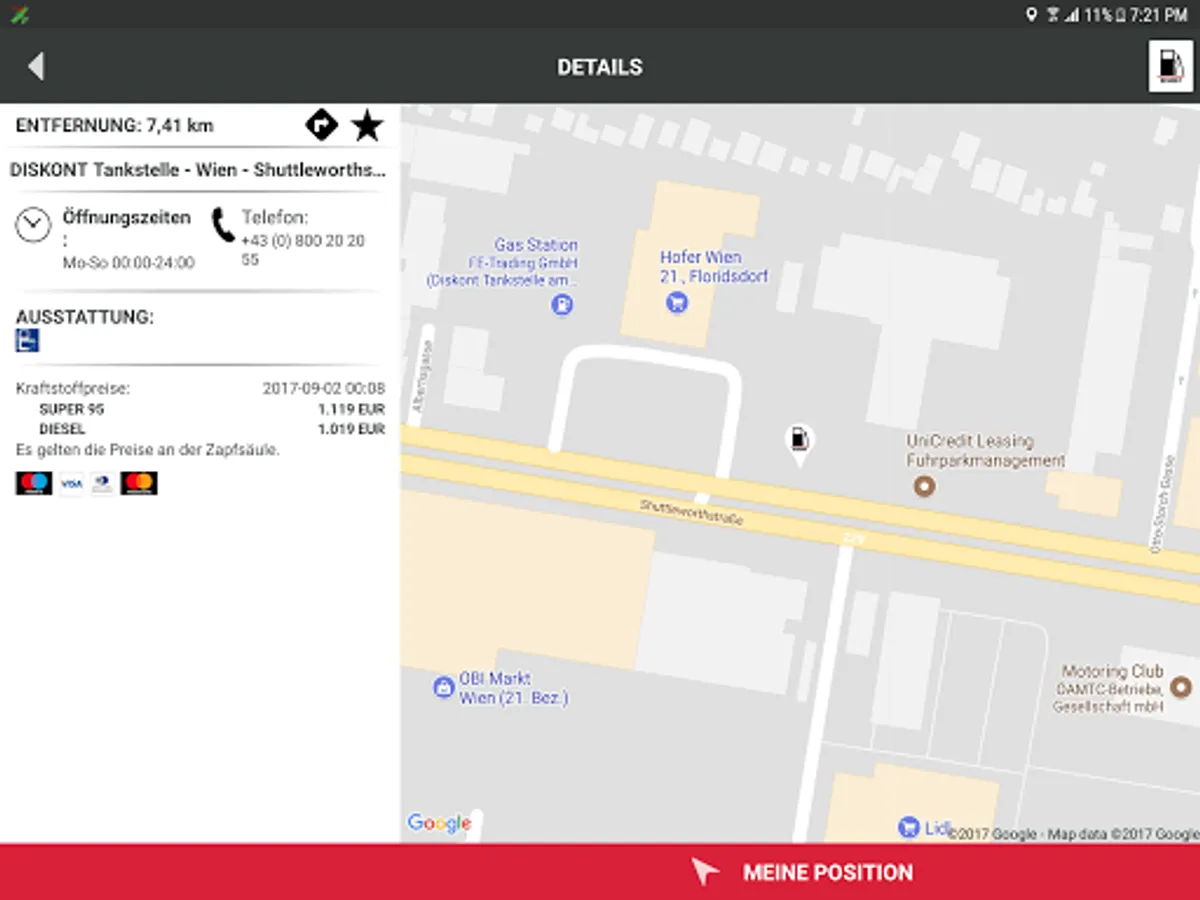
Task: Tap the ENTFERNUNG: 7,41 km text
Action: (114, 126)
